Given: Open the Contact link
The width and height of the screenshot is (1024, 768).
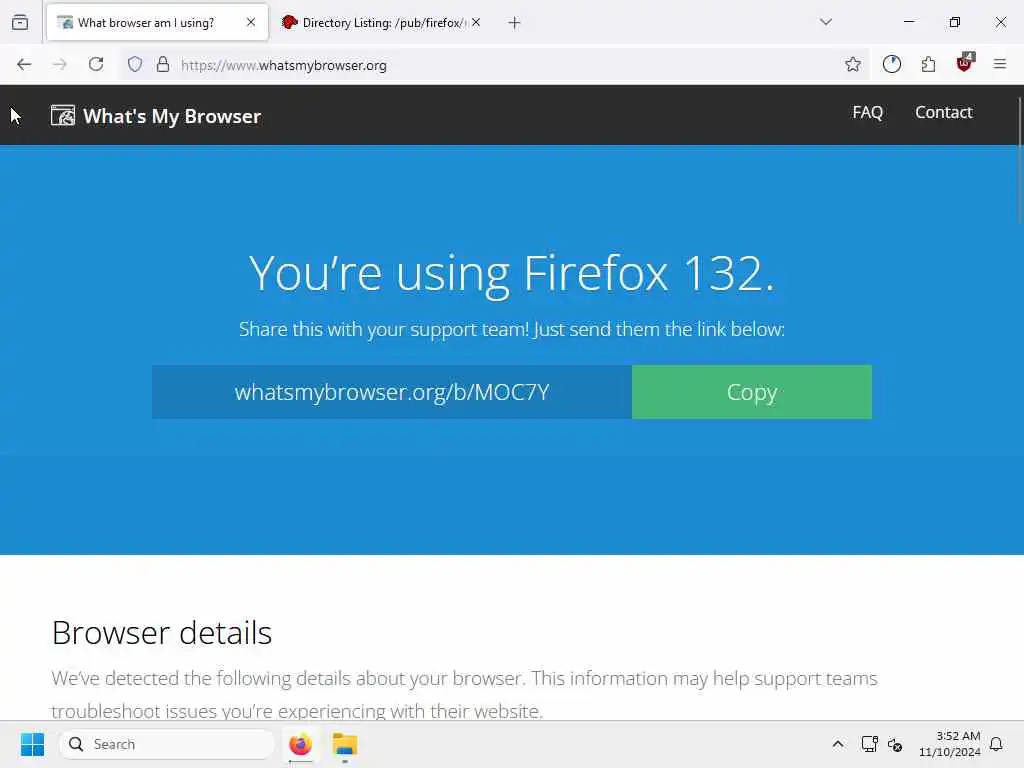Looking at the screenshot, I should pyautogui.click(x=944, y=112).
